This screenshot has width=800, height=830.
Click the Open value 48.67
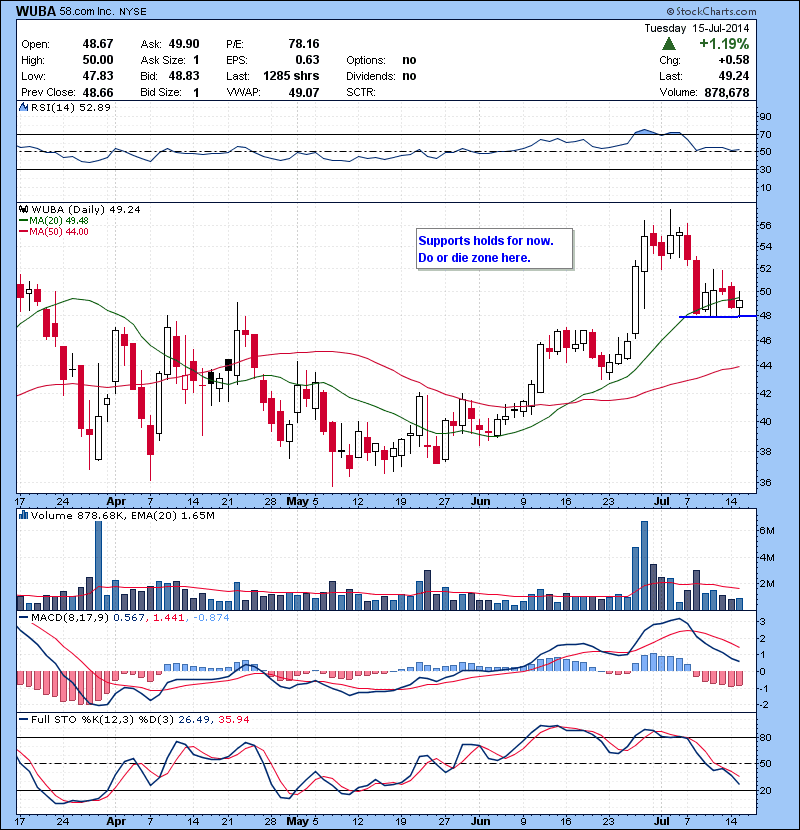click(x=98, y=43)
